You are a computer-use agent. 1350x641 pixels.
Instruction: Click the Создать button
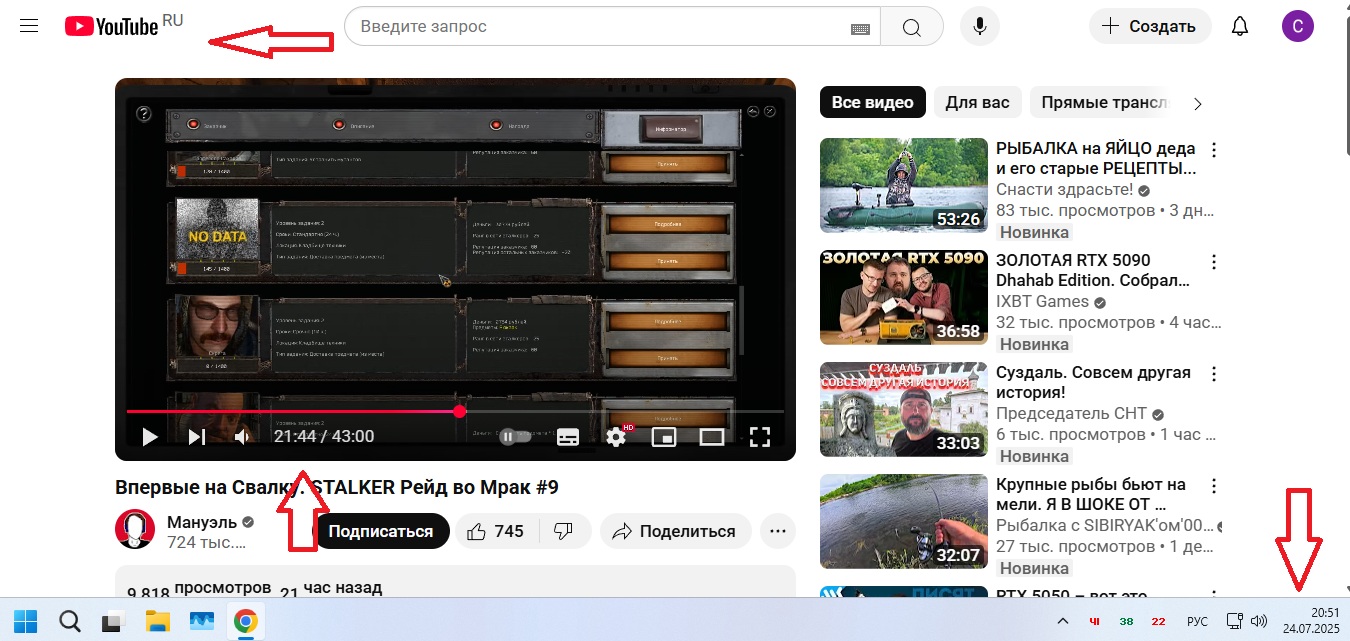1150,27
